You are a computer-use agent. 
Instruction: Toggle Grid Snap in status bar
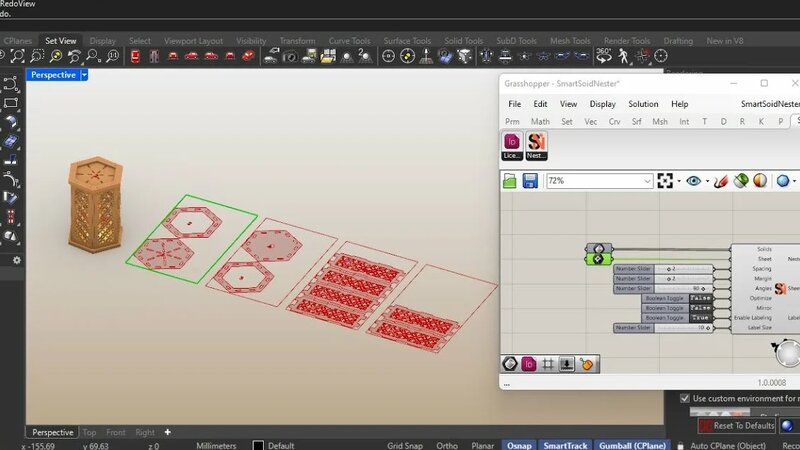click(x=405, y=445)
